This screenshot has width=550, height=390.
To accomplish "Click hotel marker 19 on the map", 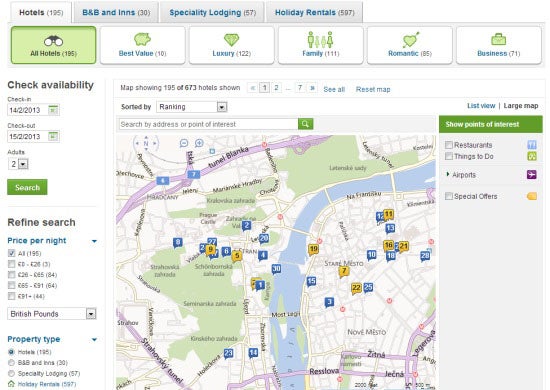I will [x=313, y=249].
